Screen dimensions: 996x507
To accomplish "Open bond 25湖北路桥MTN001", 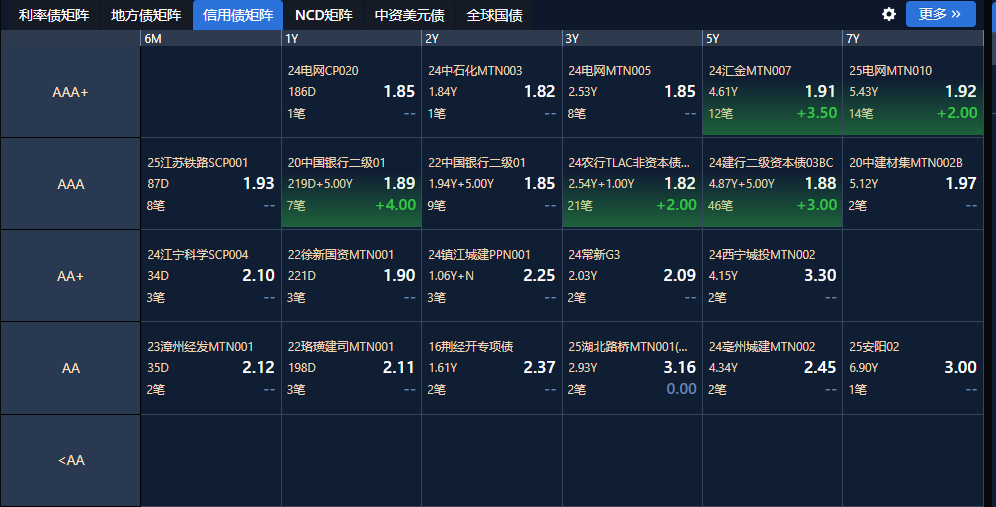I will click(x=628, y=347).
